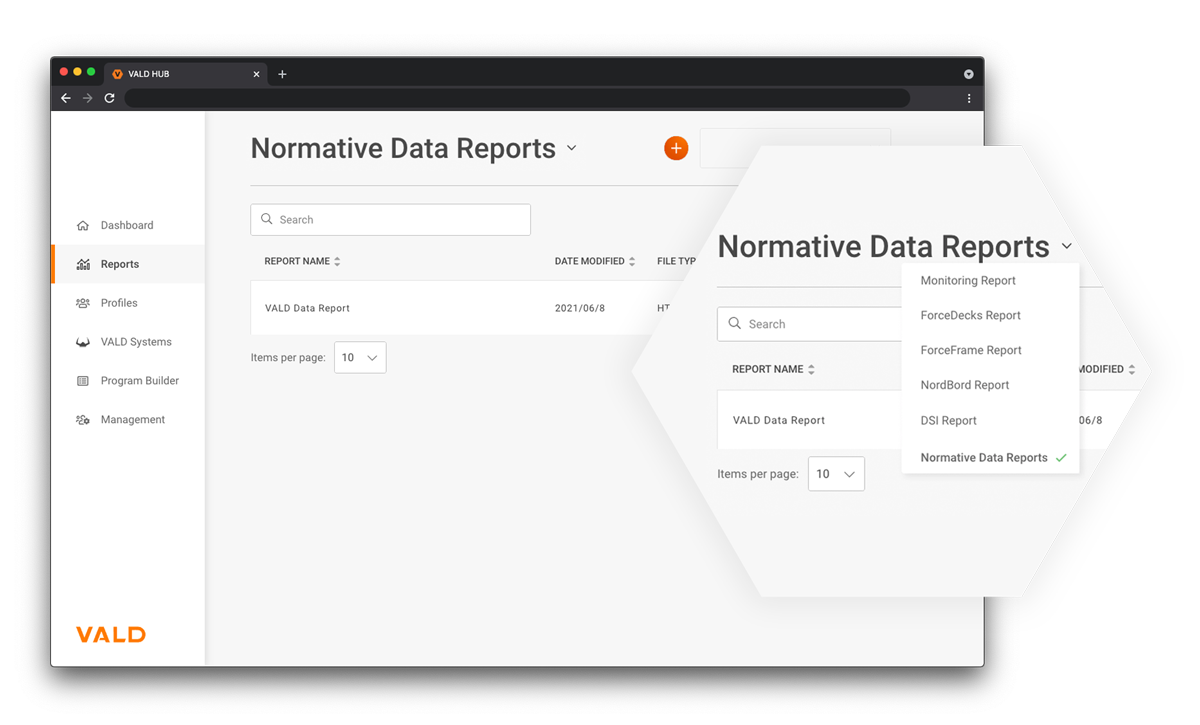Click the VALD HUB tab favicon
The image size is (1200, 725).
117,74
